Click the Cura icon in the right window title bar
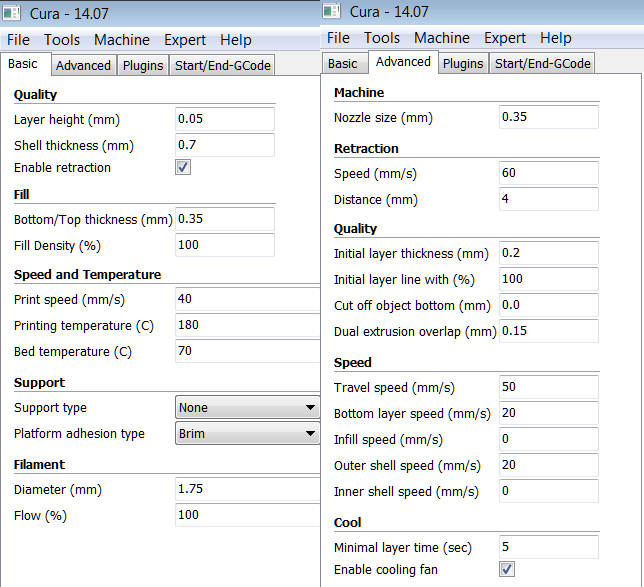Screen dimensions: 644x587 coord(334,12)
